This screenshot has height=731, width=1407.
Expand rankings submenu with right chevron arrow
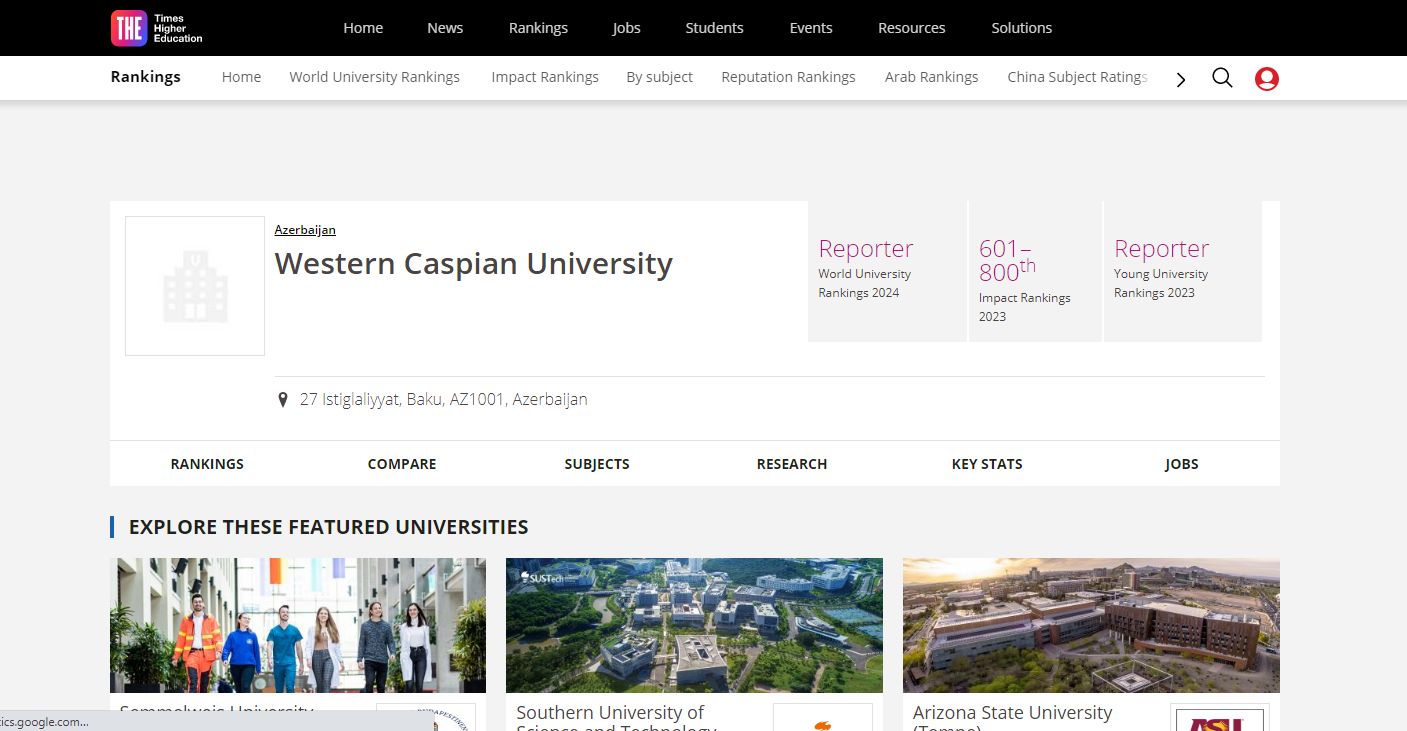coord(1181,79)
